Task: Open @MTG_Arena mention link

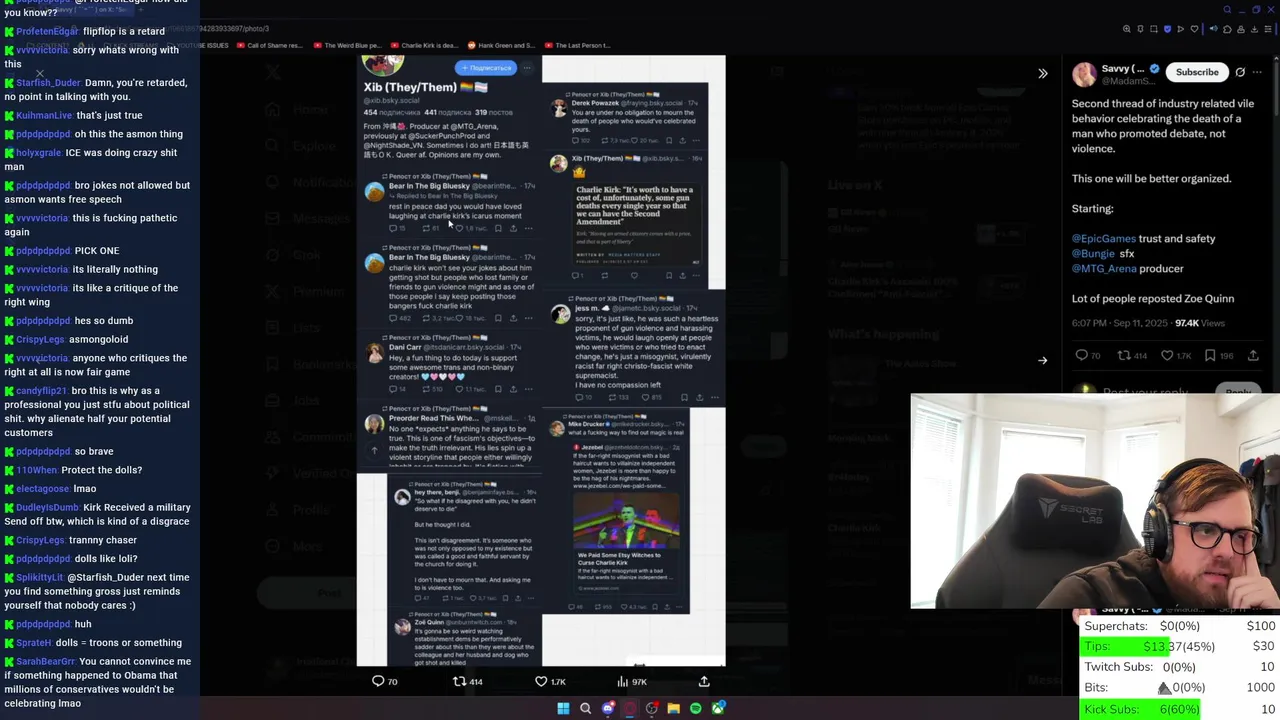Action: tap(1104, 269)
